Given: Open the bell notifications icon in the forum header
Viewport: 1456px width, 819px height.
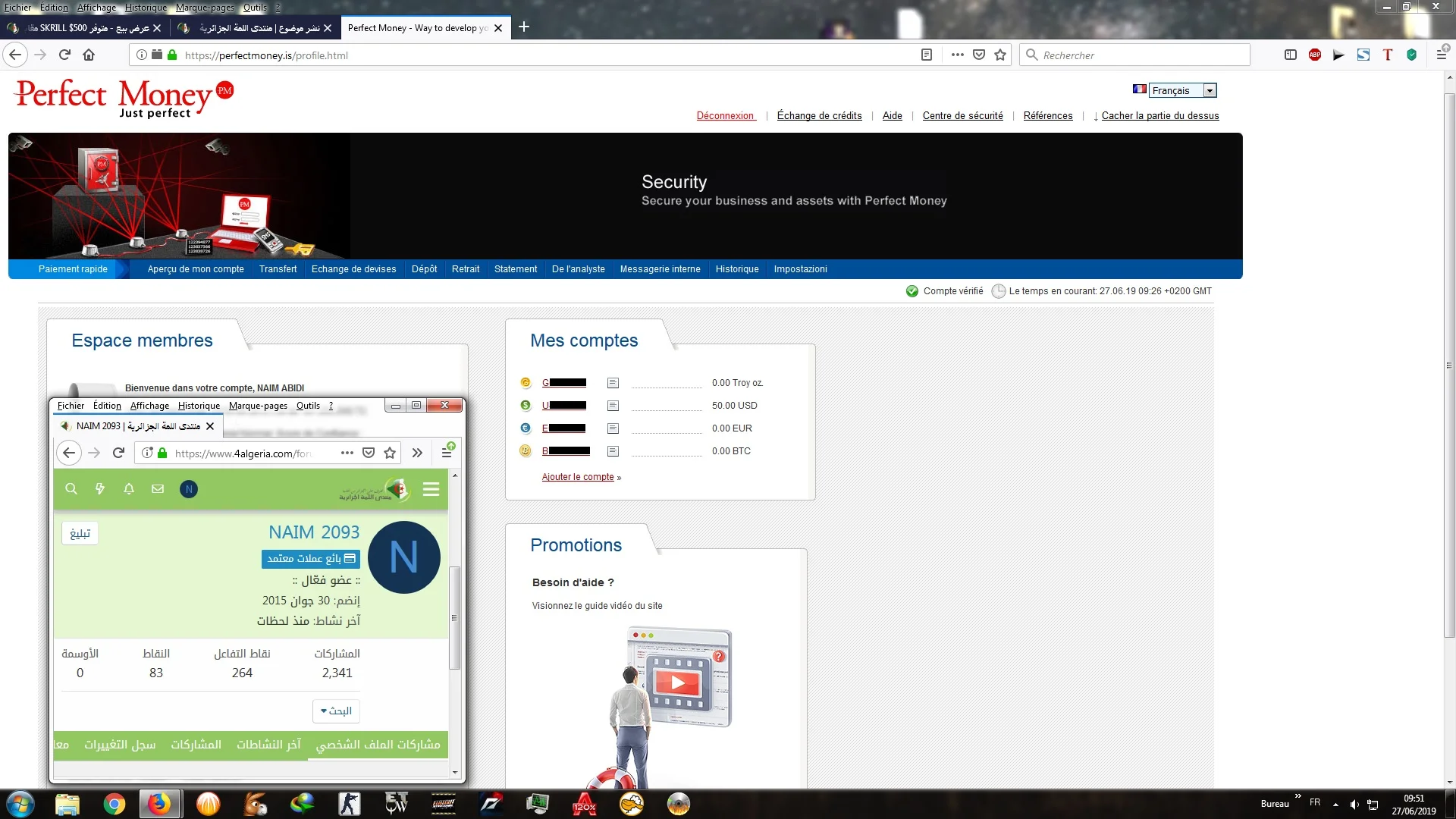Looking at the screenshot, I should point(129,489).
